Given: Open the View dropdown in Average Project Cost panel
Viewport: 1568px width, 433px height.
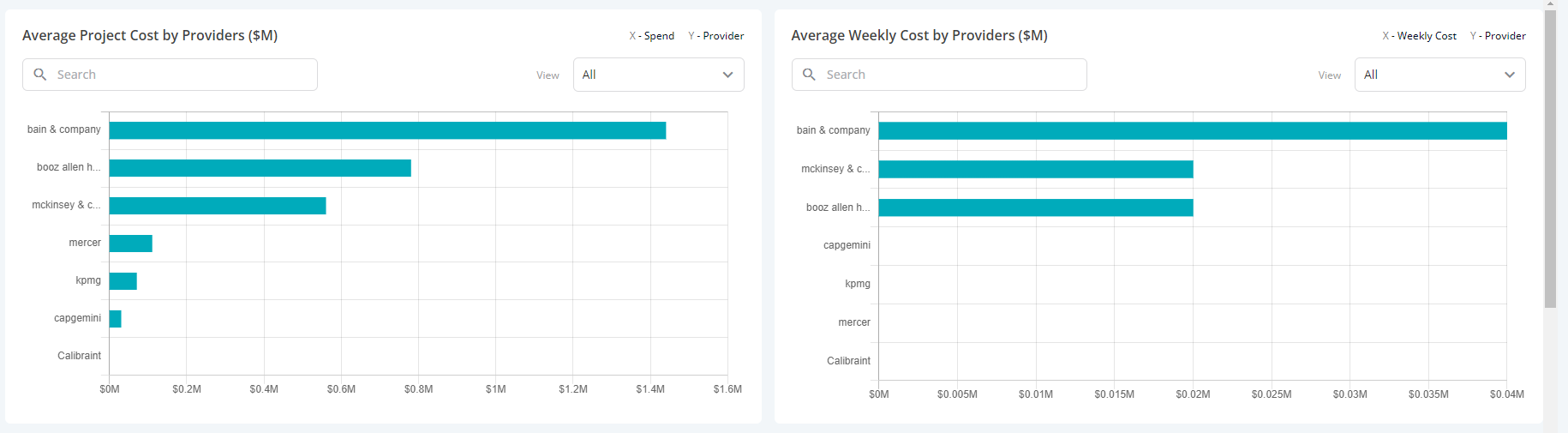Looking at the screenshot, I should pyautogui.click(x=658, y=75).
